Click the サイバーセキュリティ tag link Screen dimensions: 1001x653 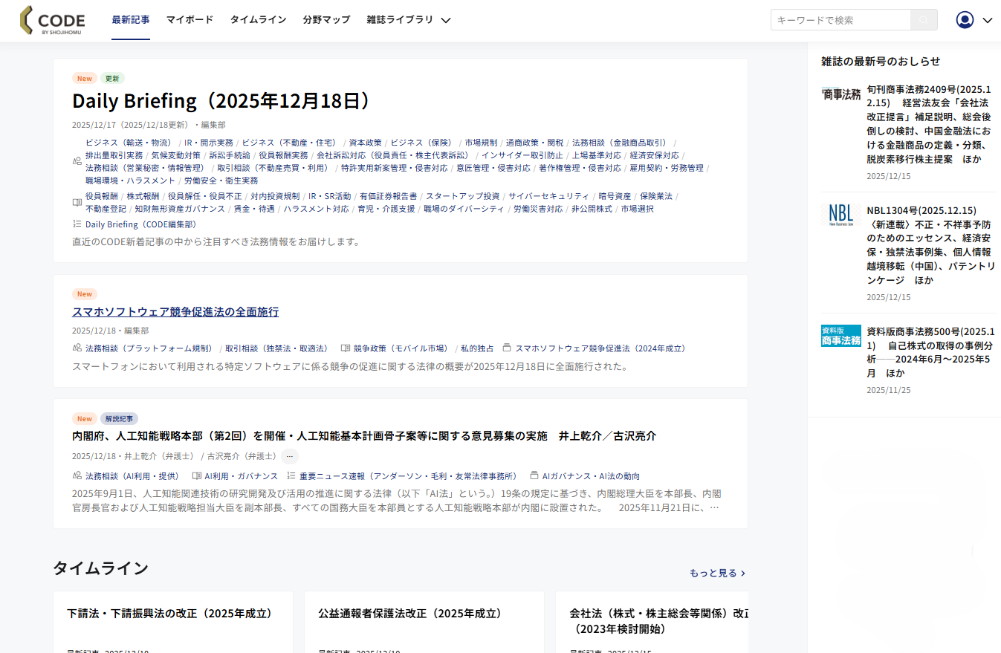click(549, 196)
